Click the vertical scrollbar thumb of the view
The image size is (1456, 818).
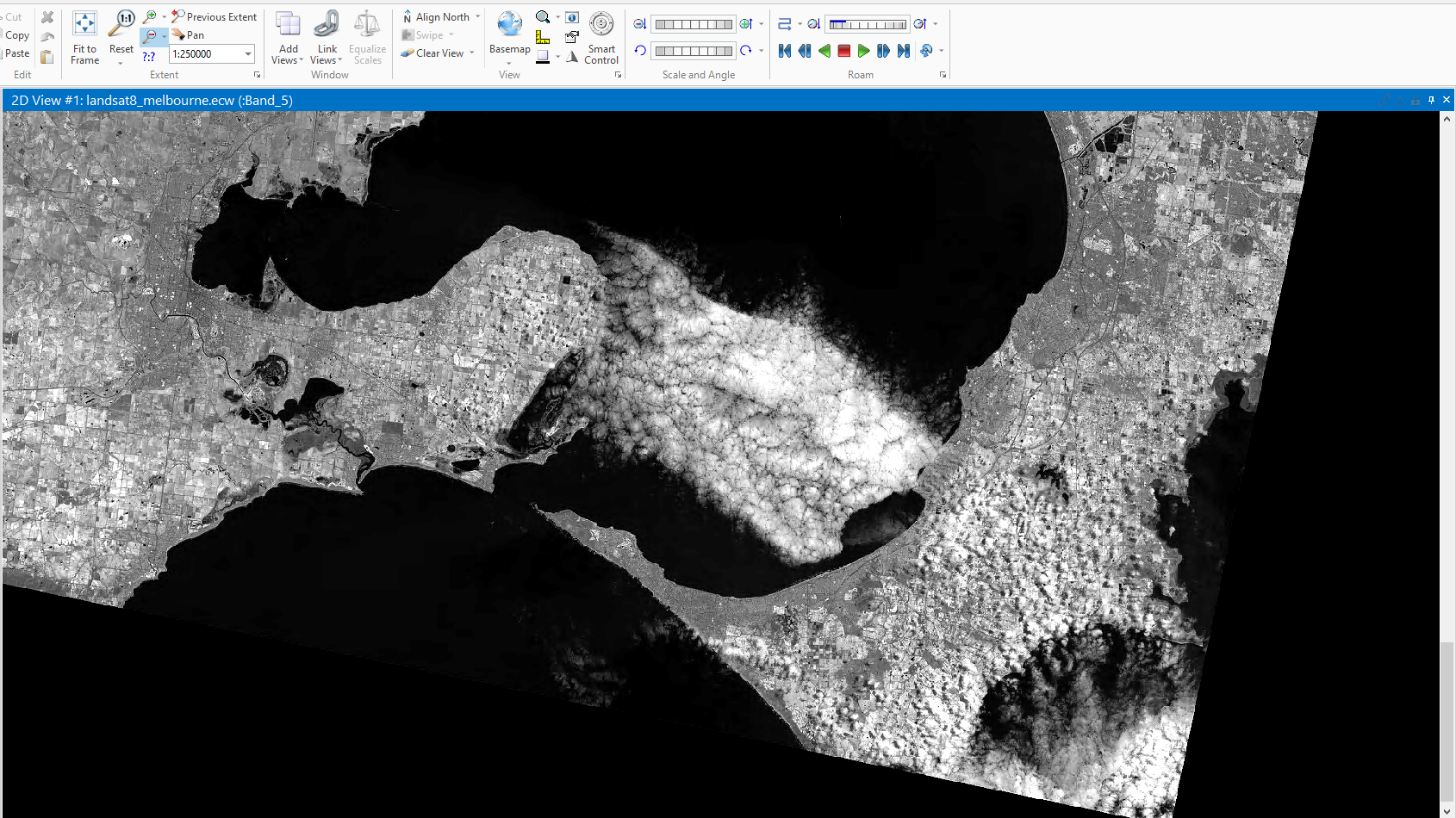coord(1447,720)
